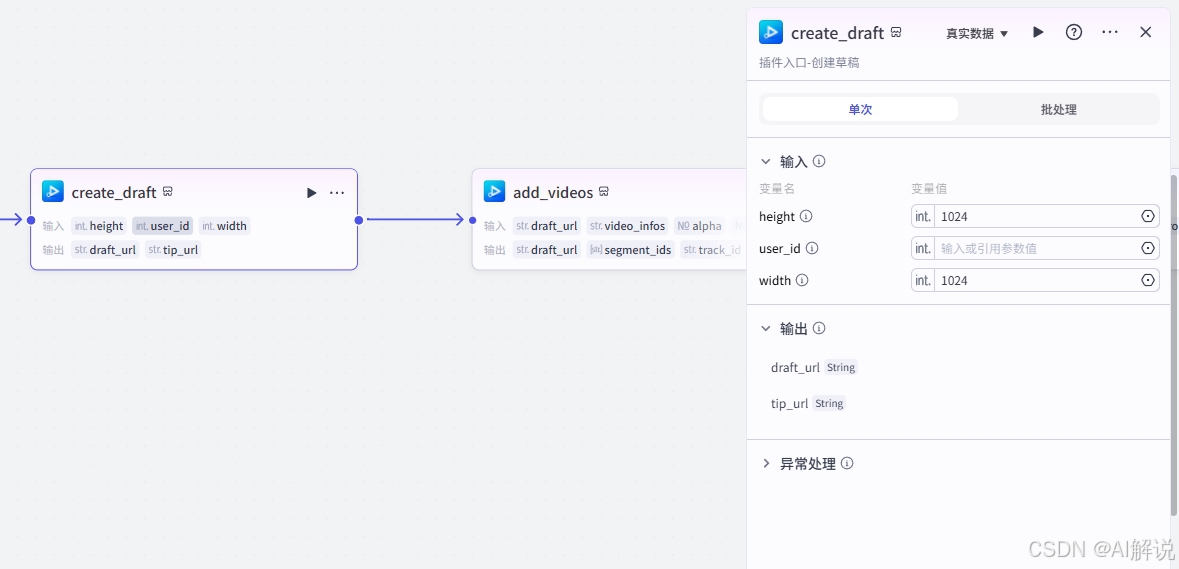Viewport: 1179px width, 569px height.
Task: Click the add_videos node title
Action: point(553,192)
